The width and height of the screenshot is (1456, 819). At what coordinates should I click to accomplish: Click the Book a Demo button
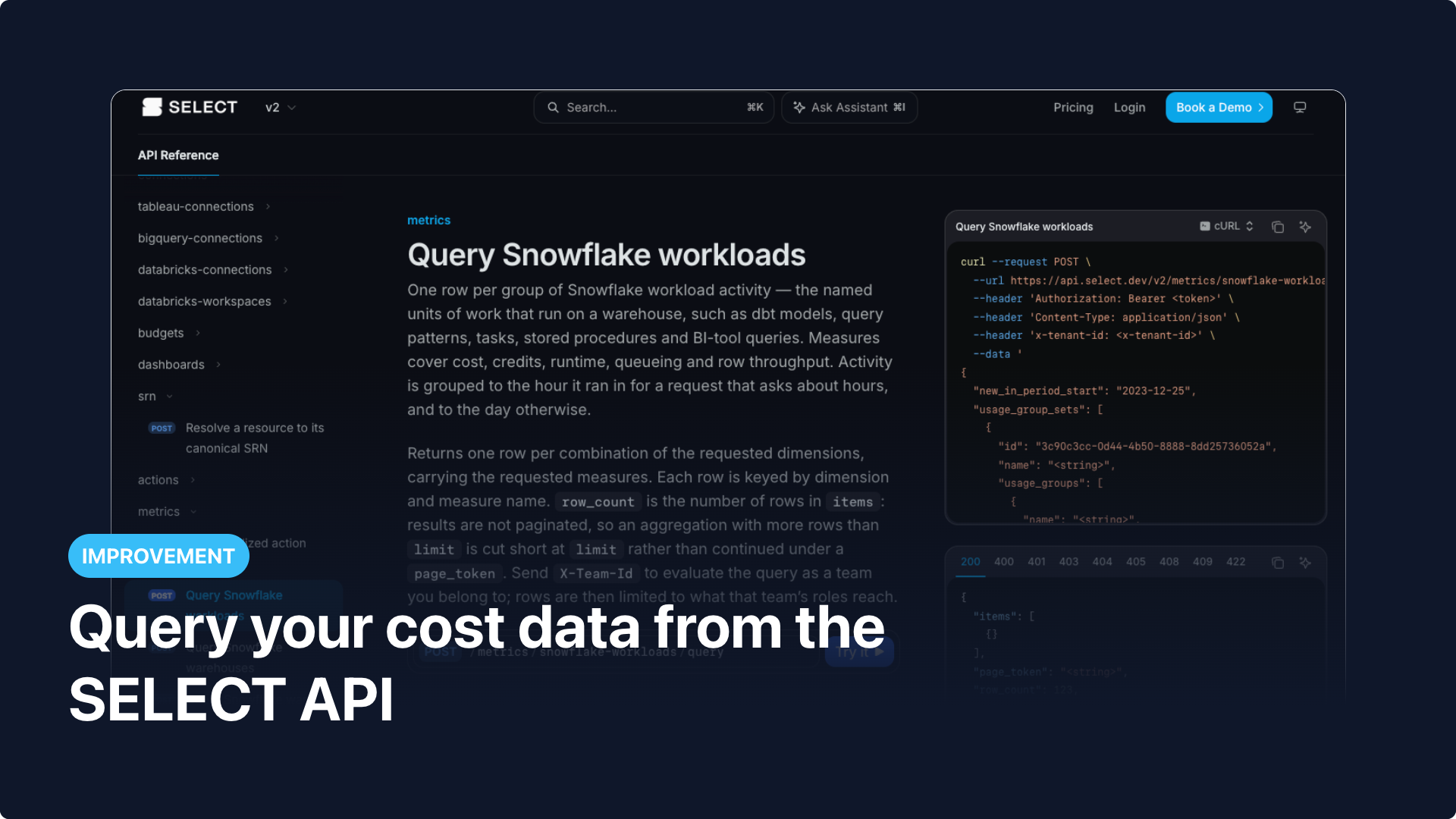click(1219, 108)
